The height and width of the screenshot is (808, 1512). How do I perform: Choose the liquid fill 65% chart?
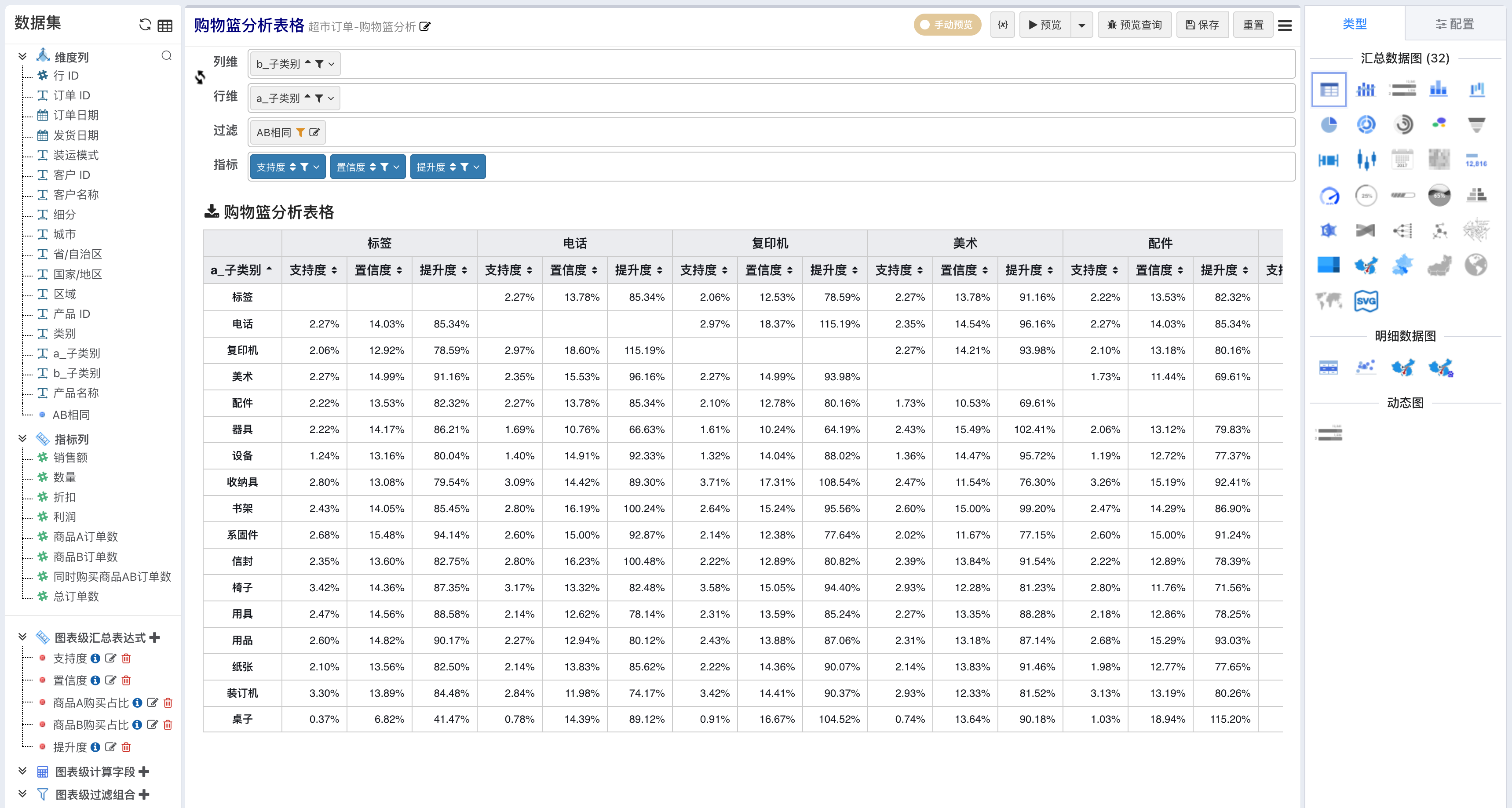(1439, 195)
